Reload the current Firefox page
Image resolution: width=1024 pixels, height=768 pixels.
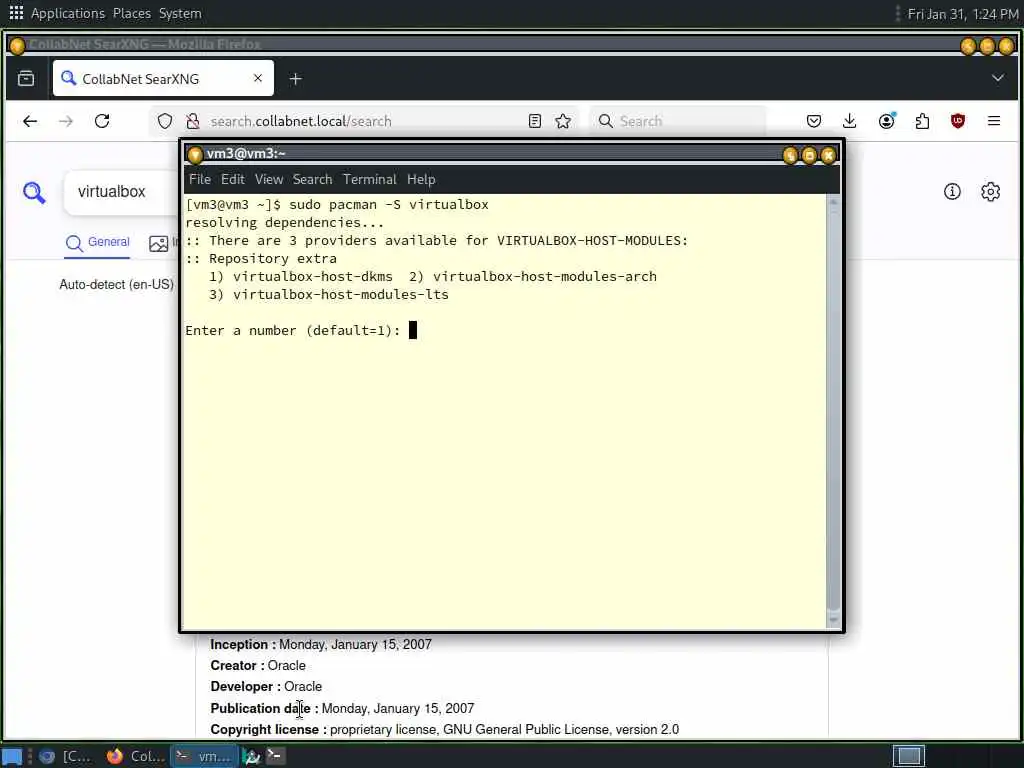point(102,121)
